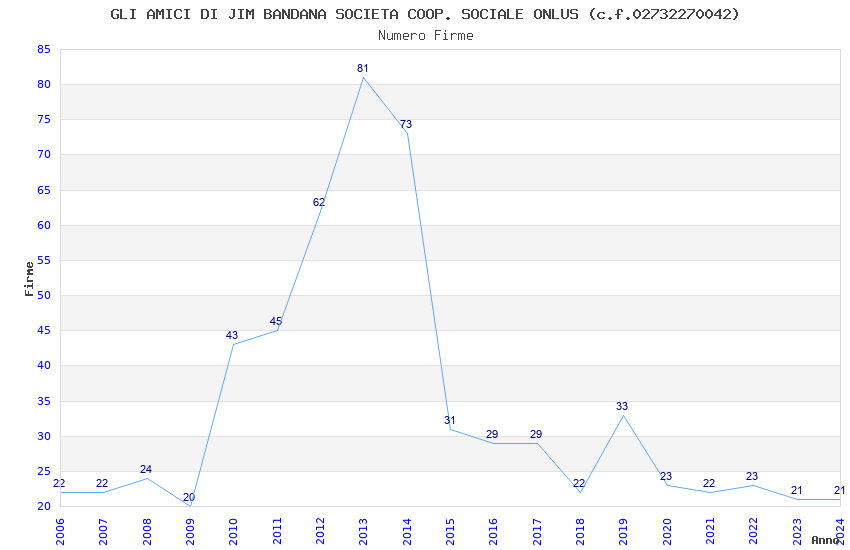850x550 pixels.
Task: Click the peak data label 81
Action: point(363,68)
